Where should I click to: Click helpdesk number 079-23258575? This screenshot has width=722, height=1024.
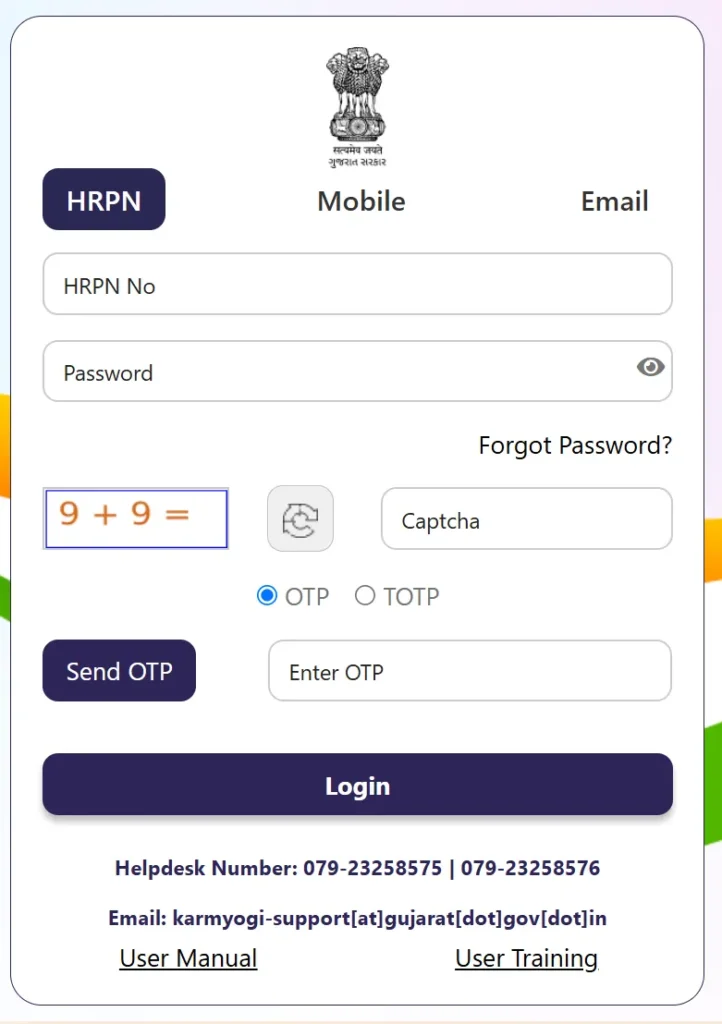pos(372,868)
